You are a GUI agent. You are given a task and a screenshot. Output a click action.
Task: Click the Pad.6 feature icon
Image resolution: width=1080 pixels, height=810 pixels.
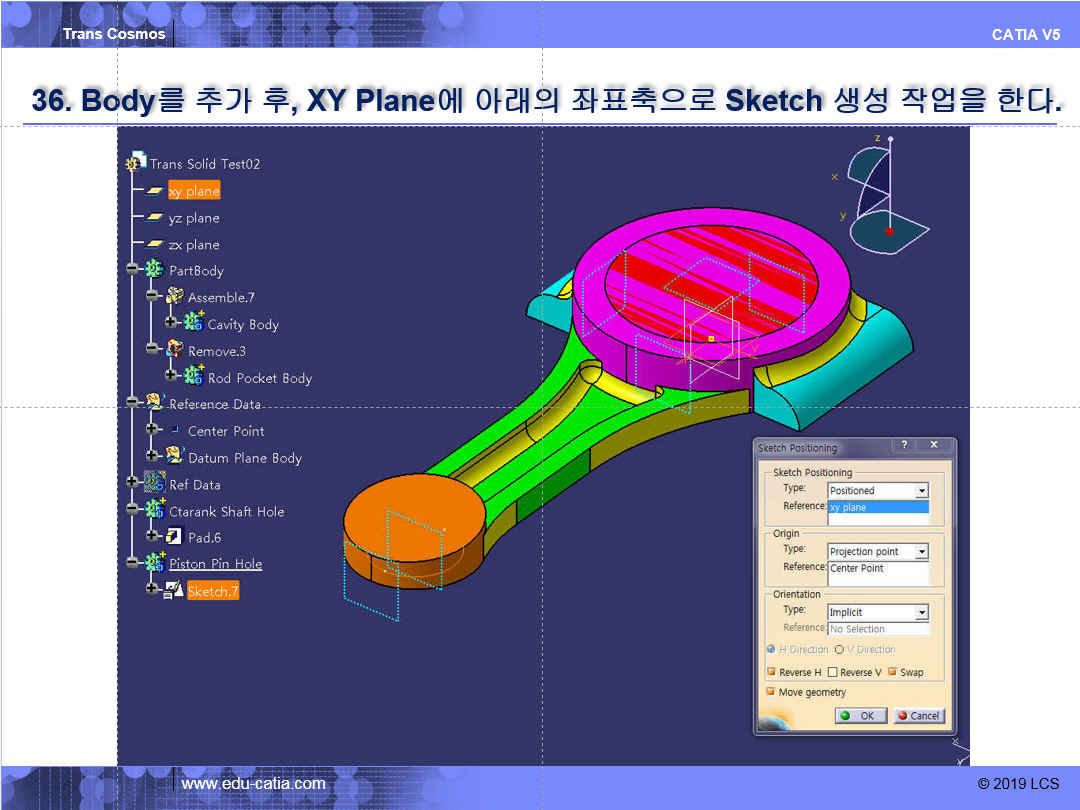point(174,537)
